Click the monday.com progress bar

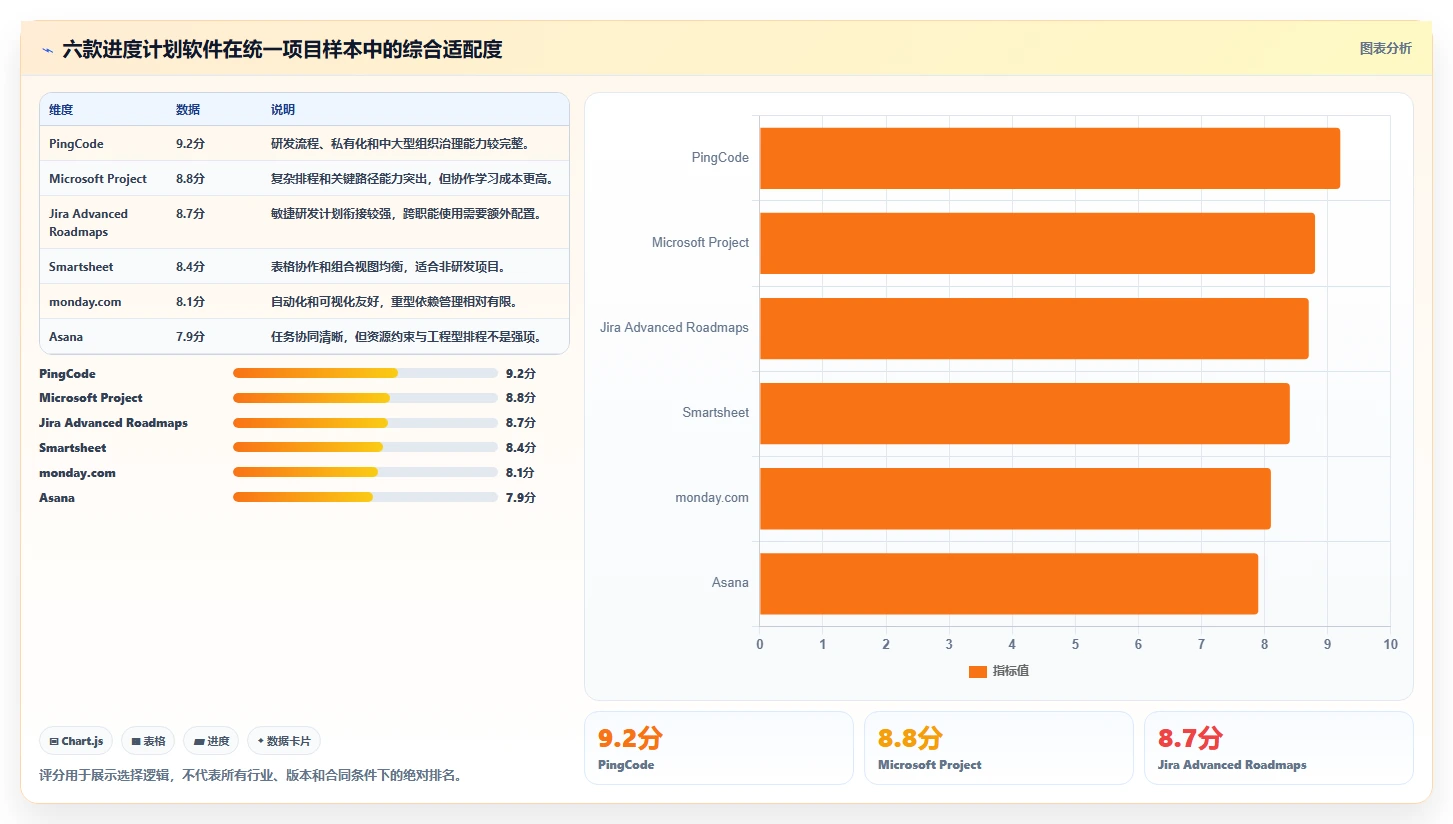click(x=365, y=472)
